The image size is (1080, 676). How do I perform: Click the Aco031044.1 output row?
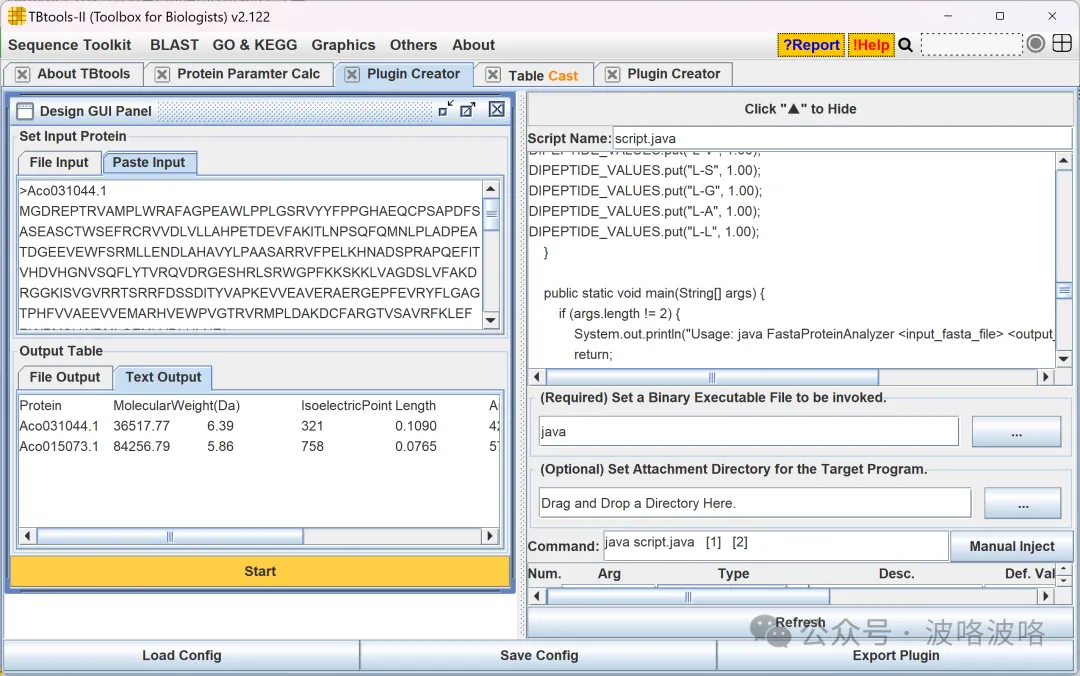(259, 427)
